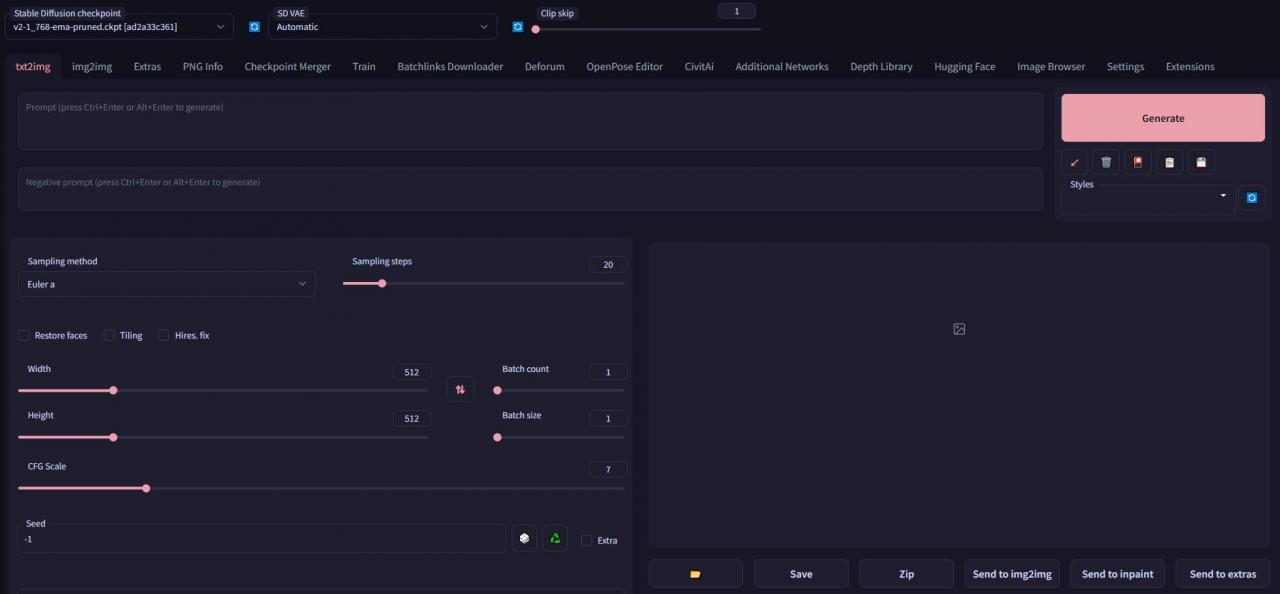The width and height of the screenshot is (1280, 594).
Task: Open the Extras tab
Action: (x=147, y=66)
